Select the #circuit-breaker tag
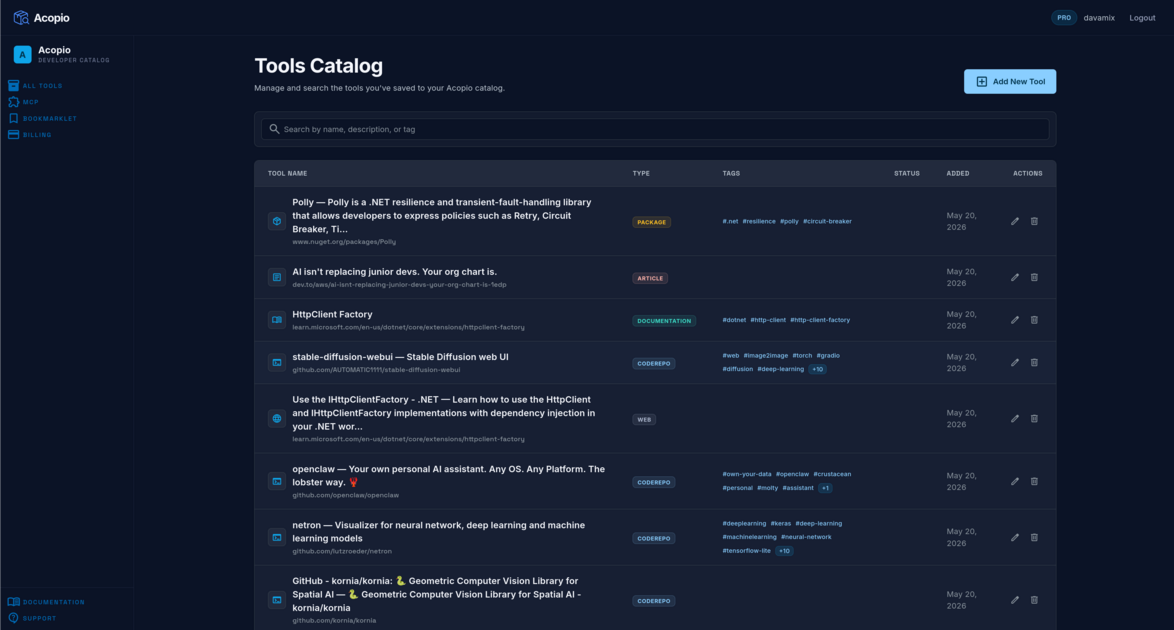This screenshot has width=1174, height=630. pos(827,221)
